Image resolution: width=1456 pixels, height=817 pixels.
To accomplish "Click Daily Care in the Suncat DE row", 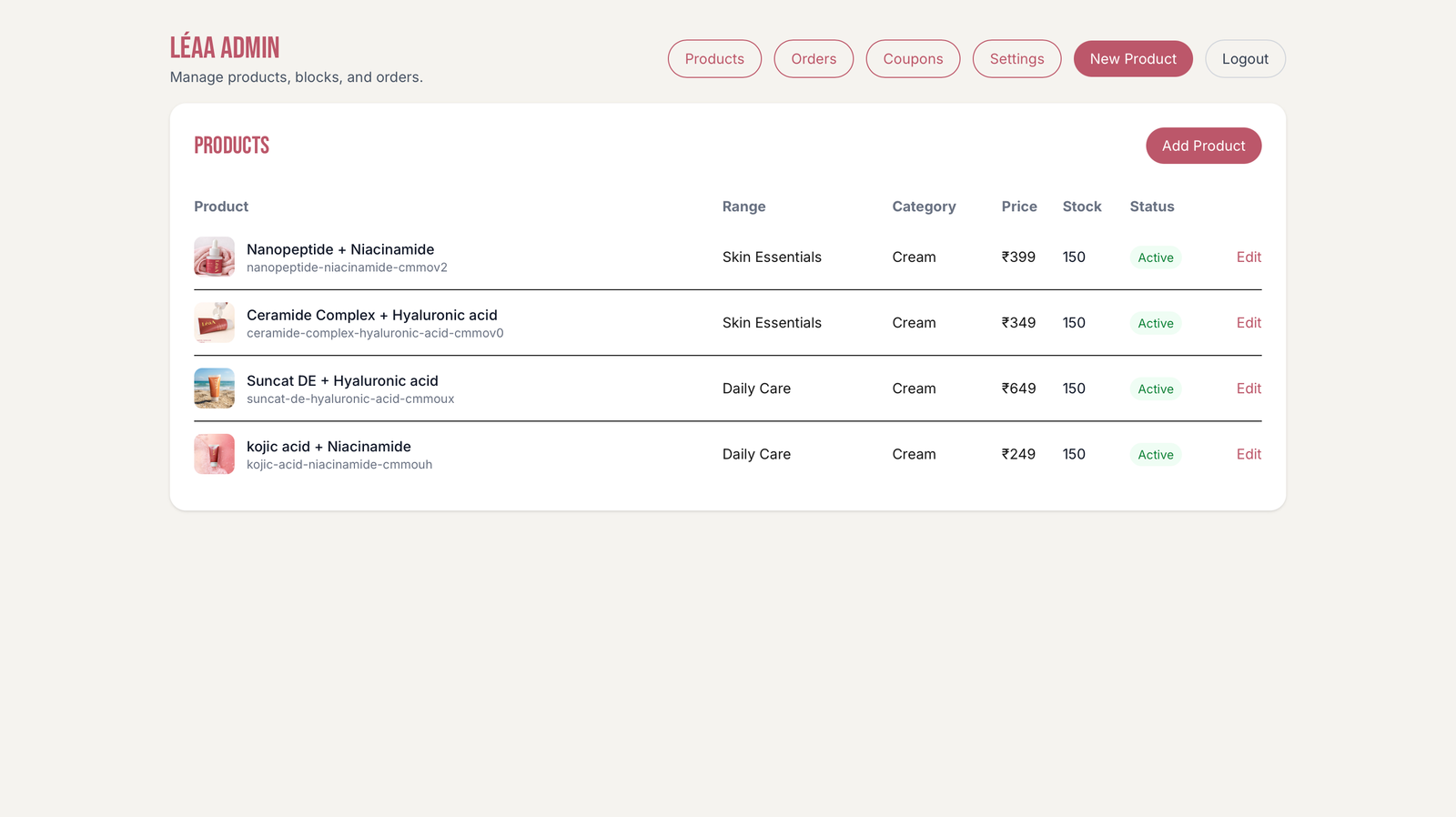I will click(x=756, y=388).
